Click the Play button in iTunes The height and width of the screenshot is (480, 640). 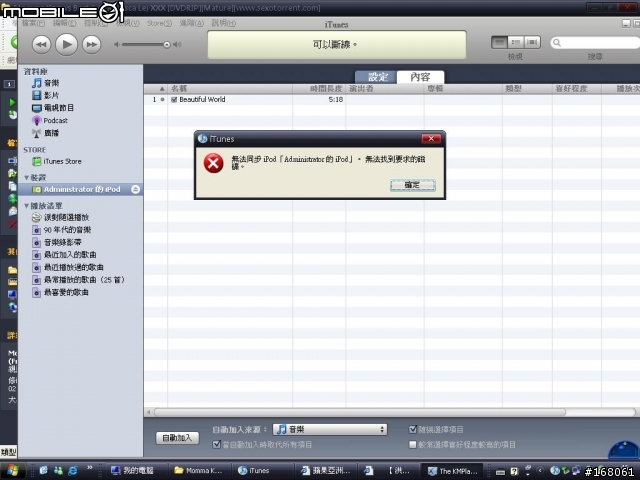[x=66, y=44]
